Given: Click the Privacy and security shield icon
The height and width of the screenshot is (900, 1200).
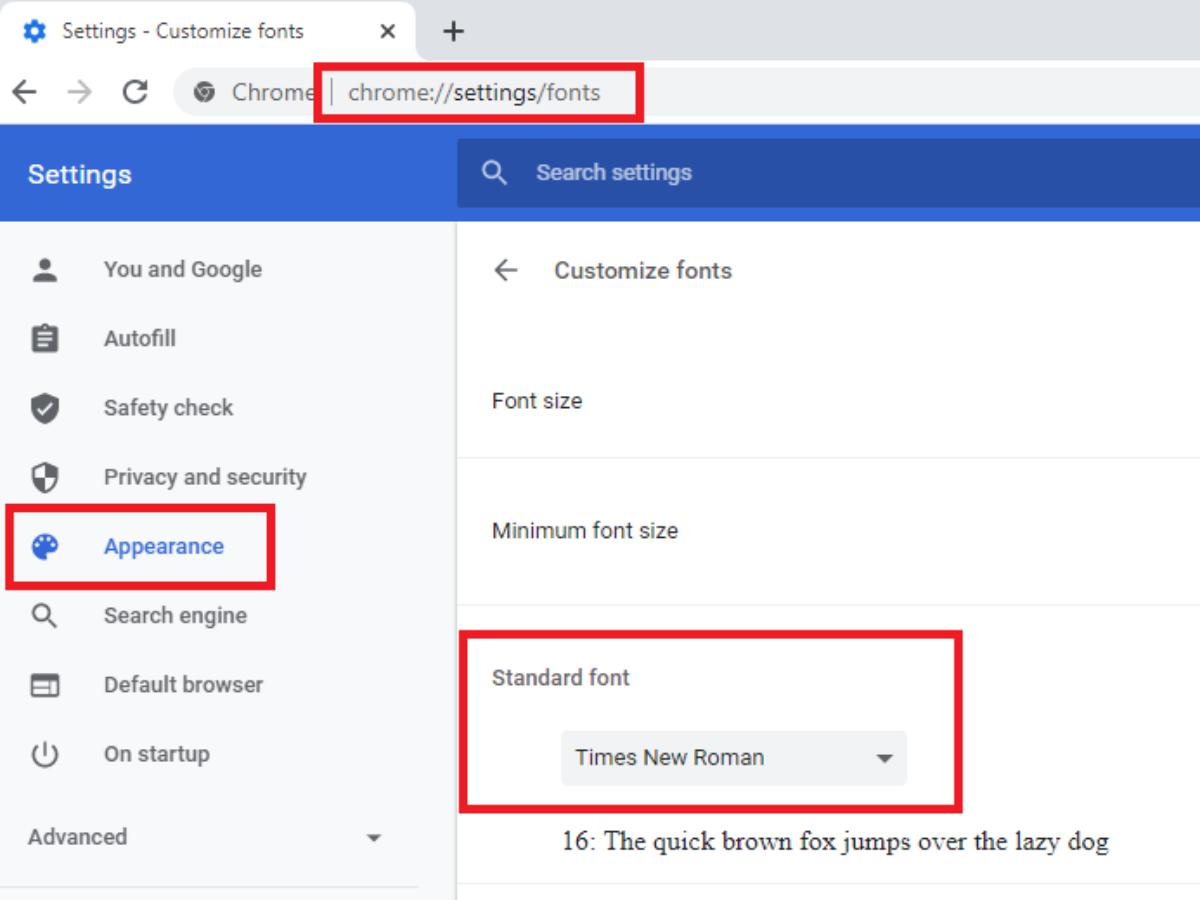Looking at the screenshot, I should click(45, 477).
